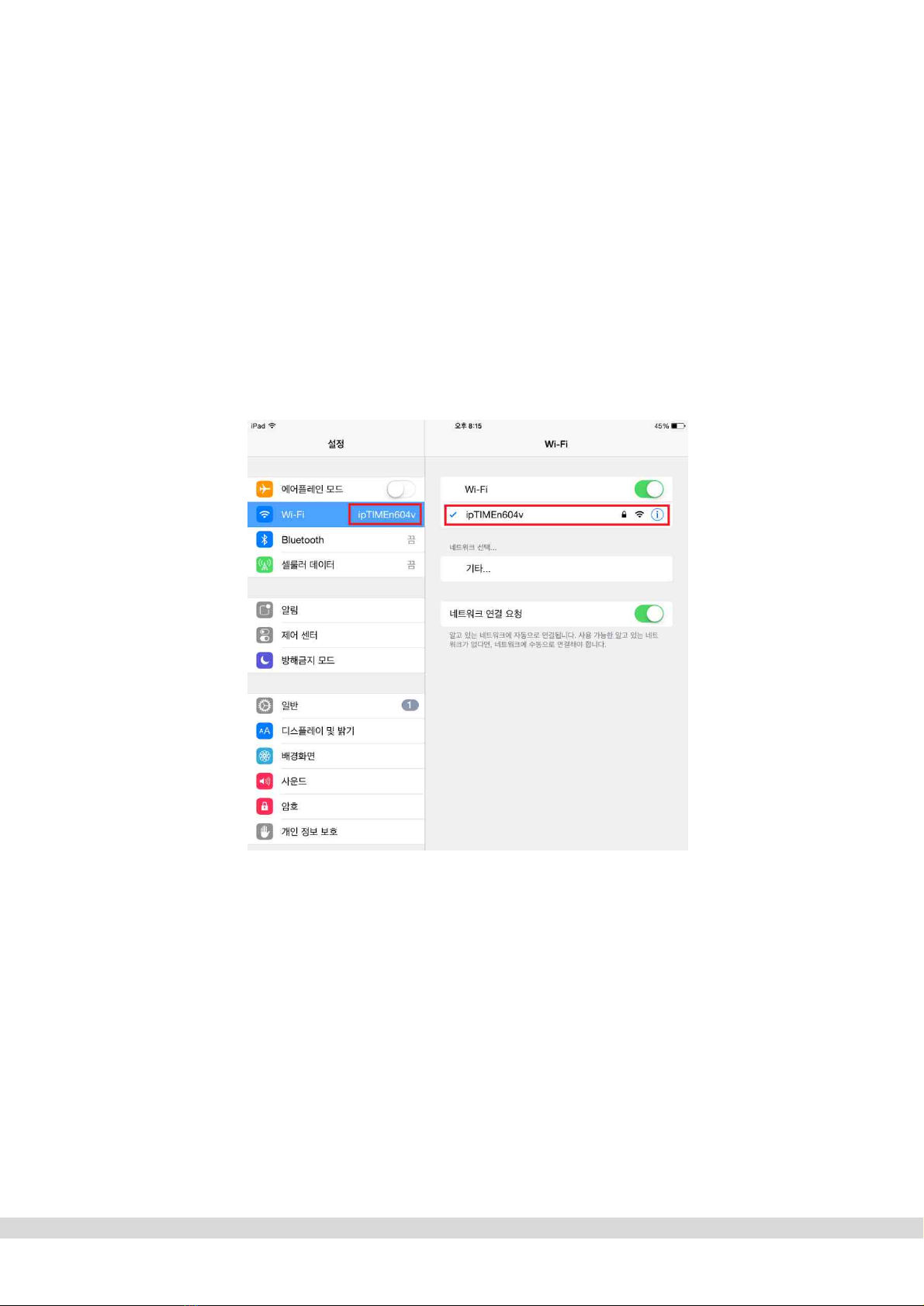
Task: Turn off the Wi-Fi switch
Action: tap(649, 489)
